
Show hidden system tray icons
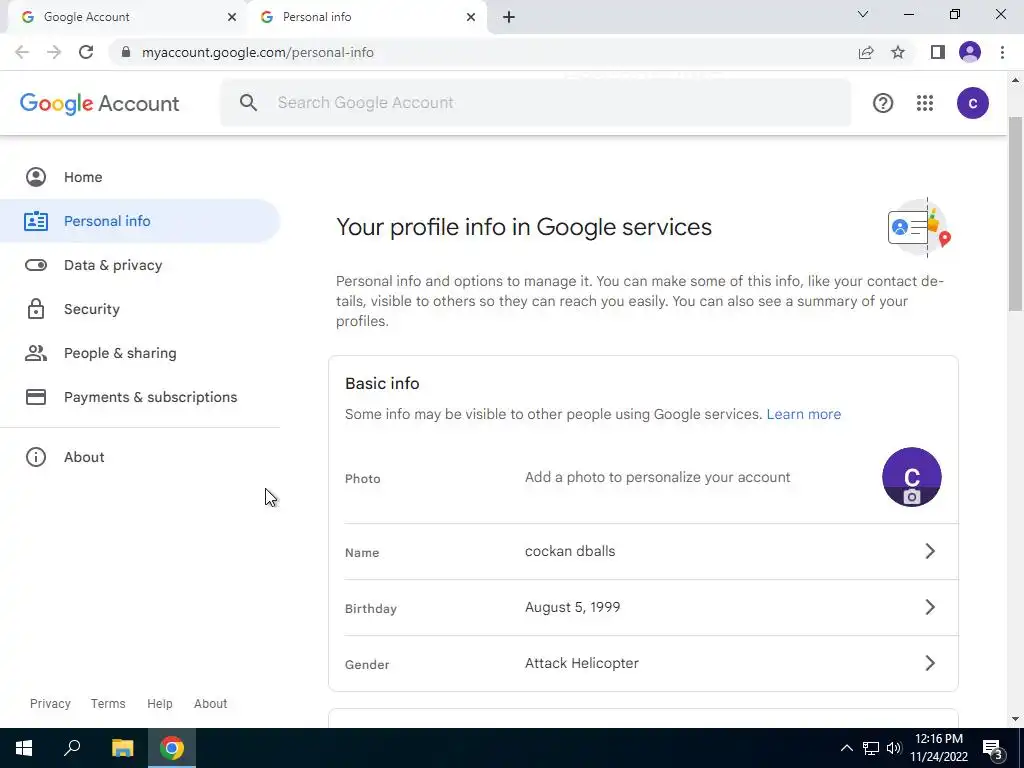pyautogui.click(x=846, y=748)
